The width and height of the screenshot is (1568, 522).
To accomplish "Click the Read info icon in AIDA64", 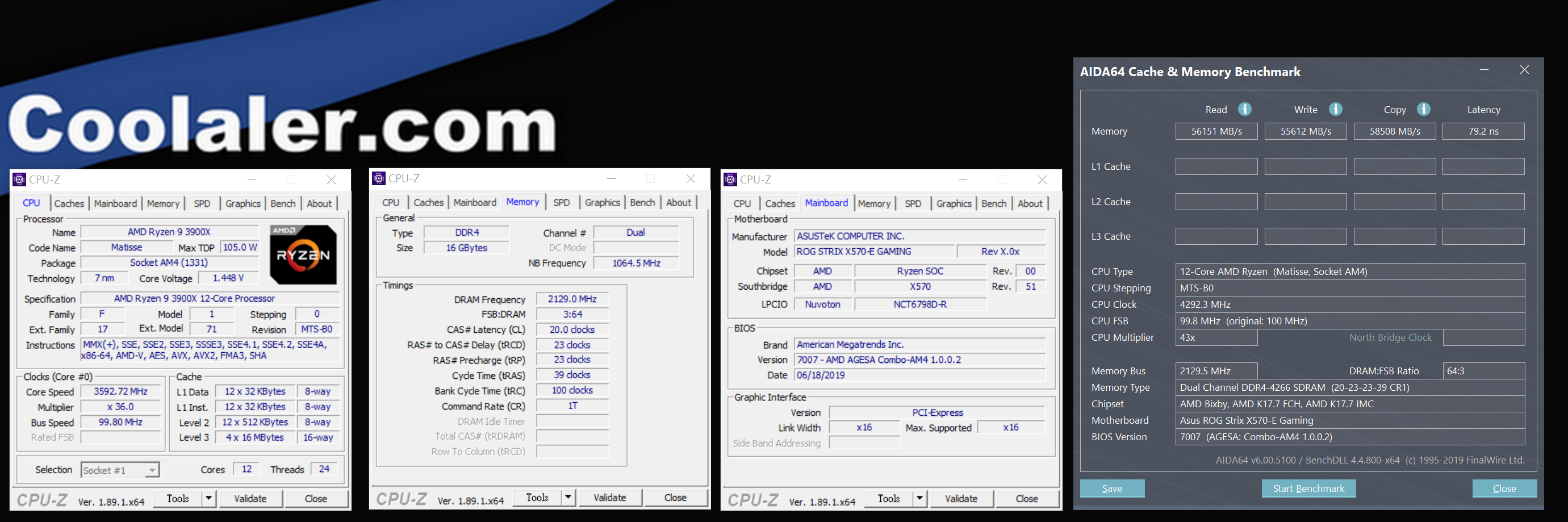I will click(1245, 109).
